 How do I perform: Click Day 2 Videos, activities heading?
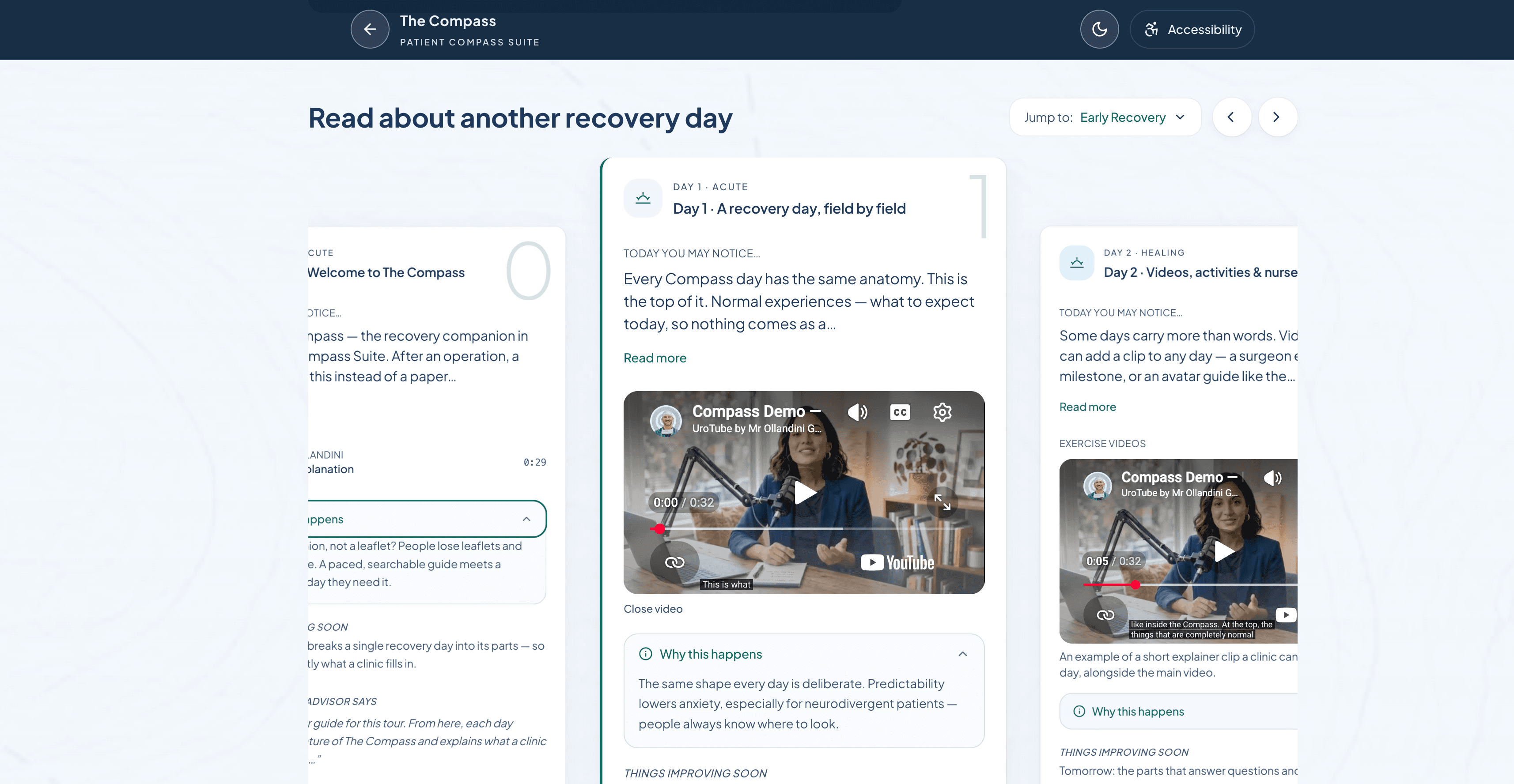pyautogui.click(x=1200, y=272)
